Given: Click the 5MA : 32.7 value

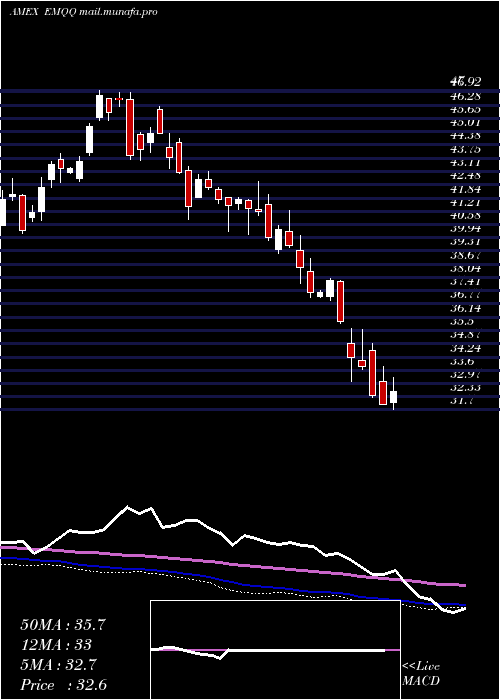Looking at the screenshot, I should tap(59, 665).
